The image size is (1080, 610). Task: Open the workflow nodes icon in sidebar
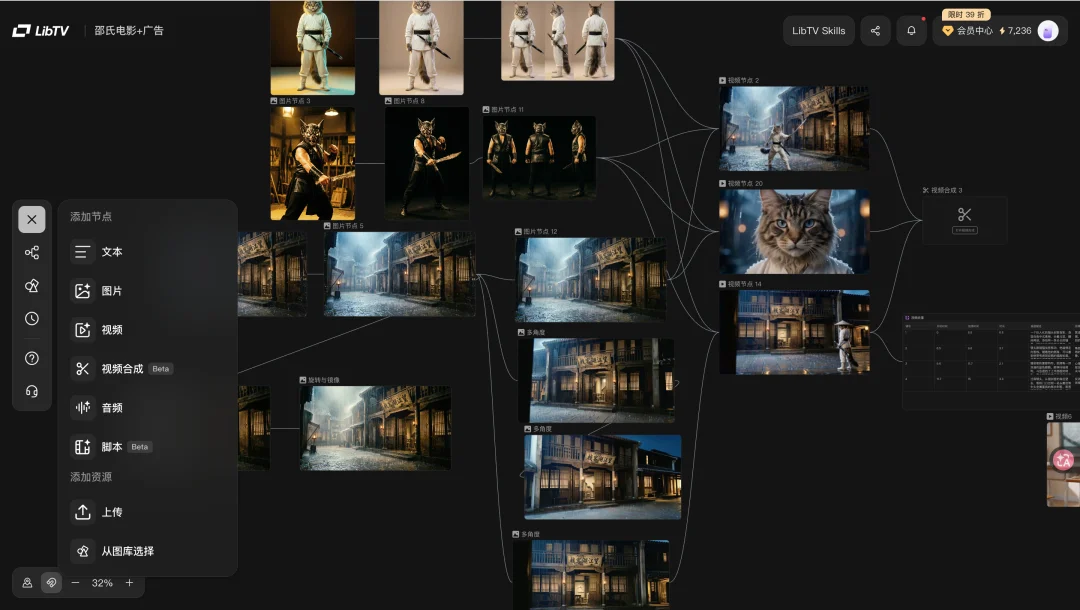[32, 253]
